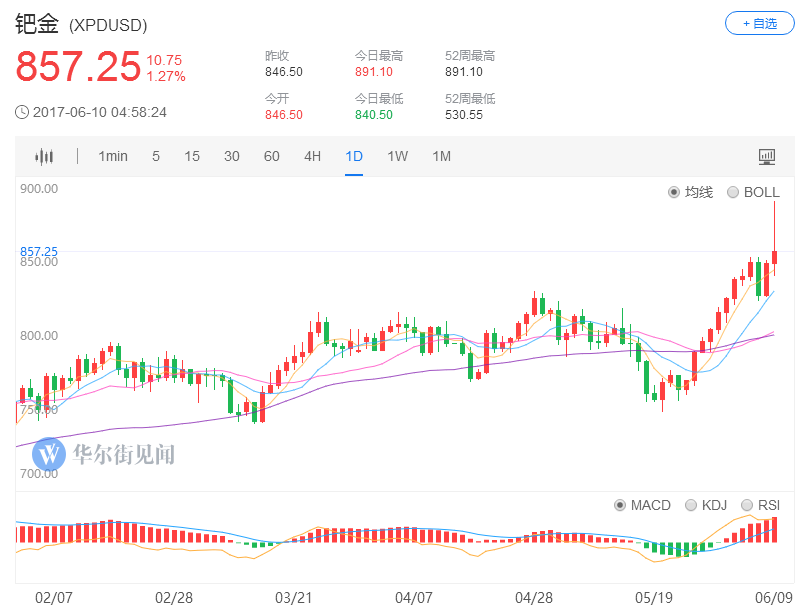Add palladium to watchlist with +自选
Image resolution: width=807 pixels, height=615 pixels.
click(759, 23)
